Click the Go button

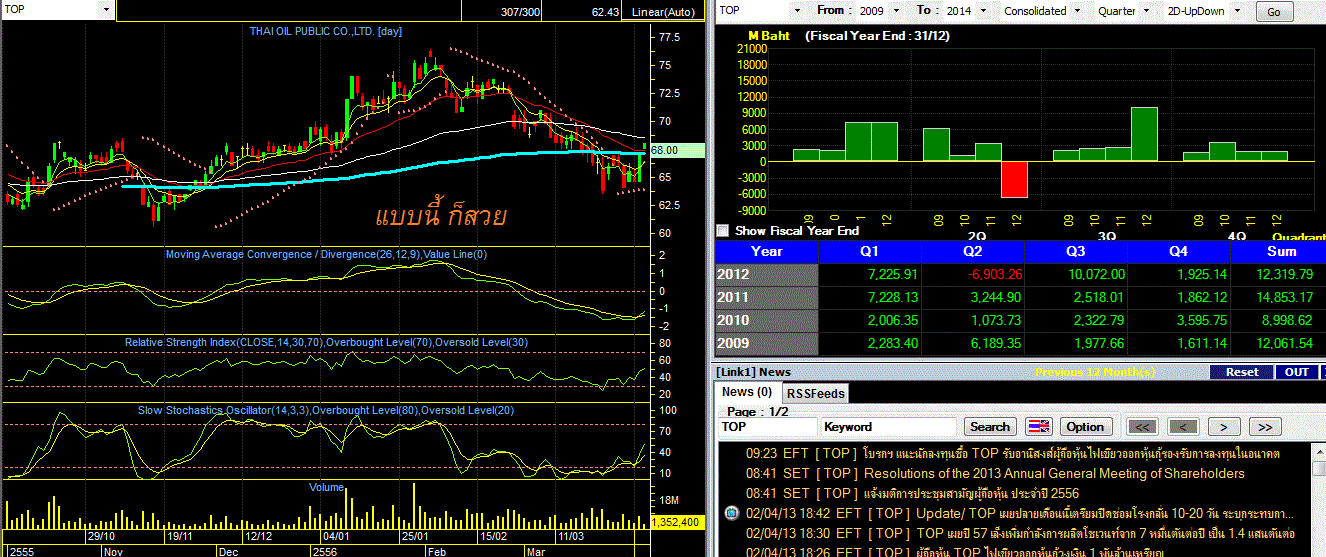point(1273,12)
